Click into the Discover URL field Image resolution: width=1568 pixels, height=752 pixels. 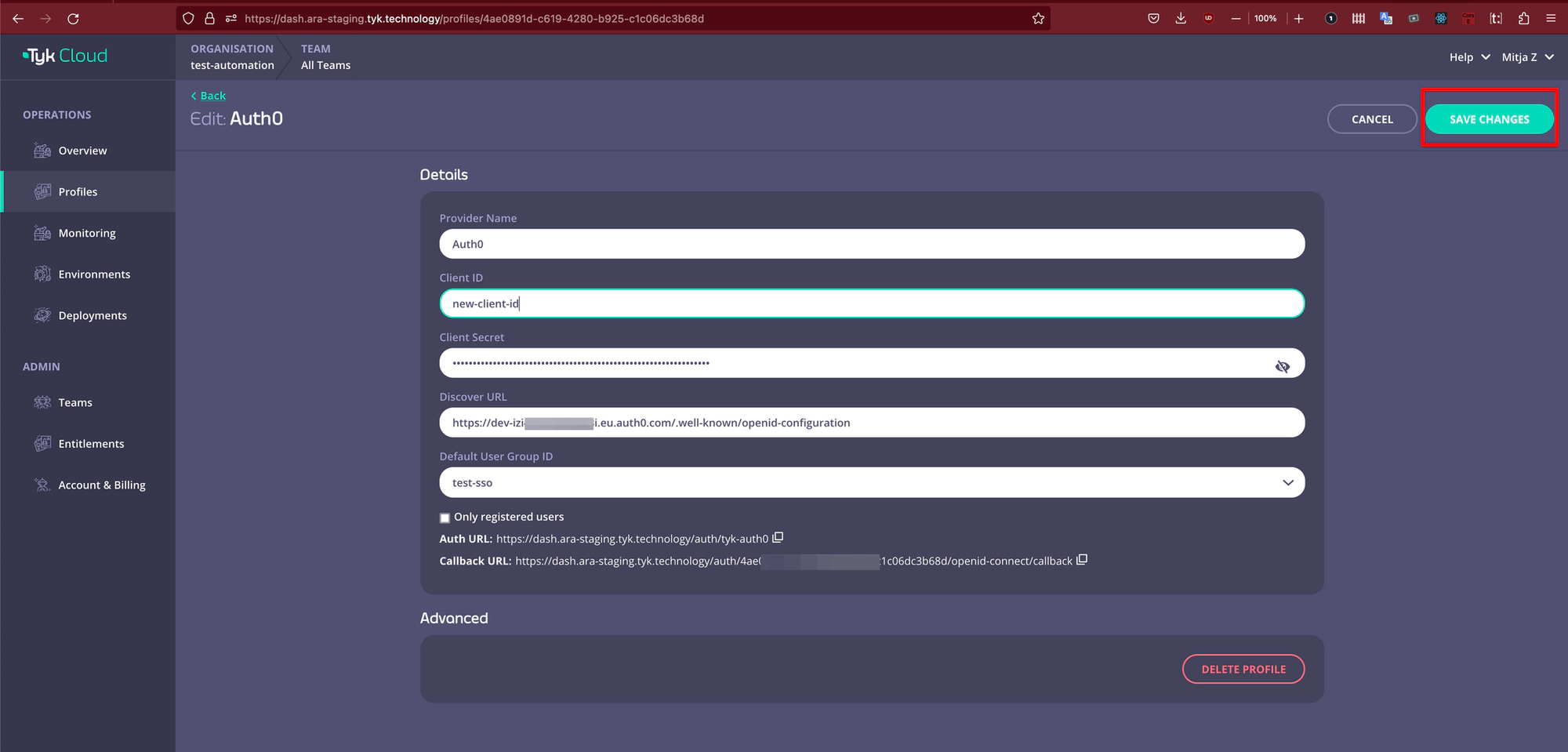[872, 423]
